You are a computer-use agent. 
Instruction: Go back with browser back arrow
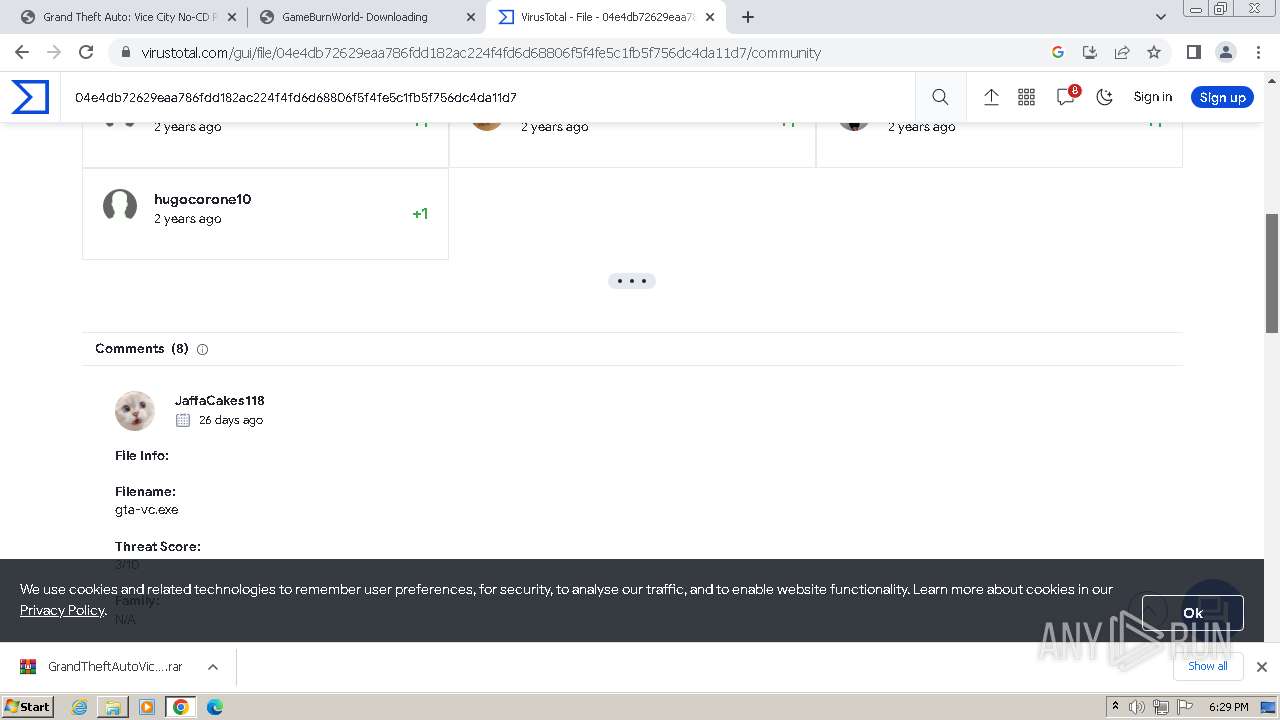(x=22, y=52)
